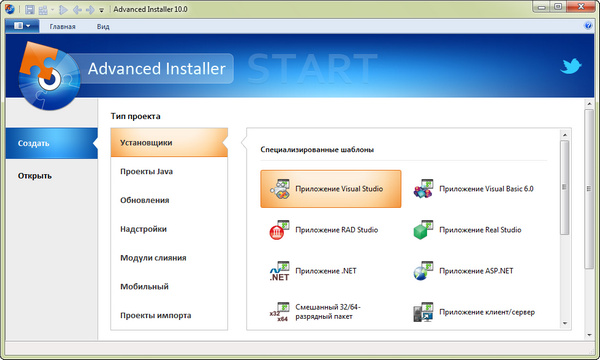Click the templates list scrollbar thumb
This screenshot has width=600, height=360.
click(x=564, y=187)
